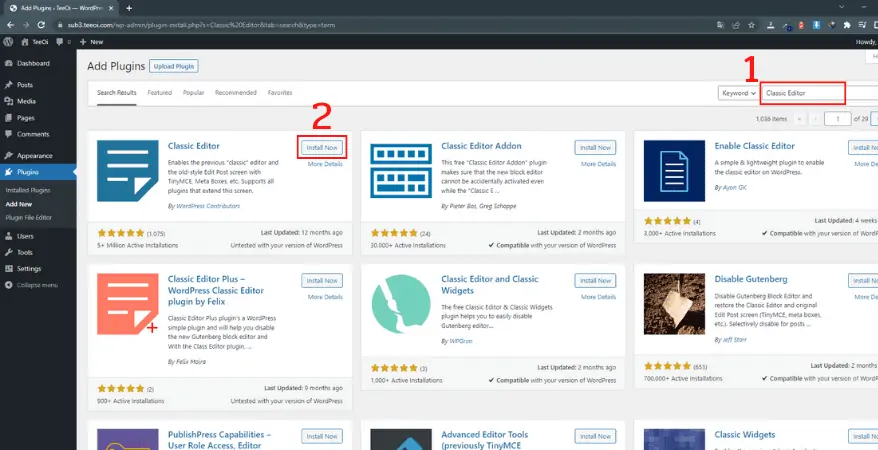Go back with browser back arrow
The width and height of the screenshot is (878, 450).
pos(11,25)
